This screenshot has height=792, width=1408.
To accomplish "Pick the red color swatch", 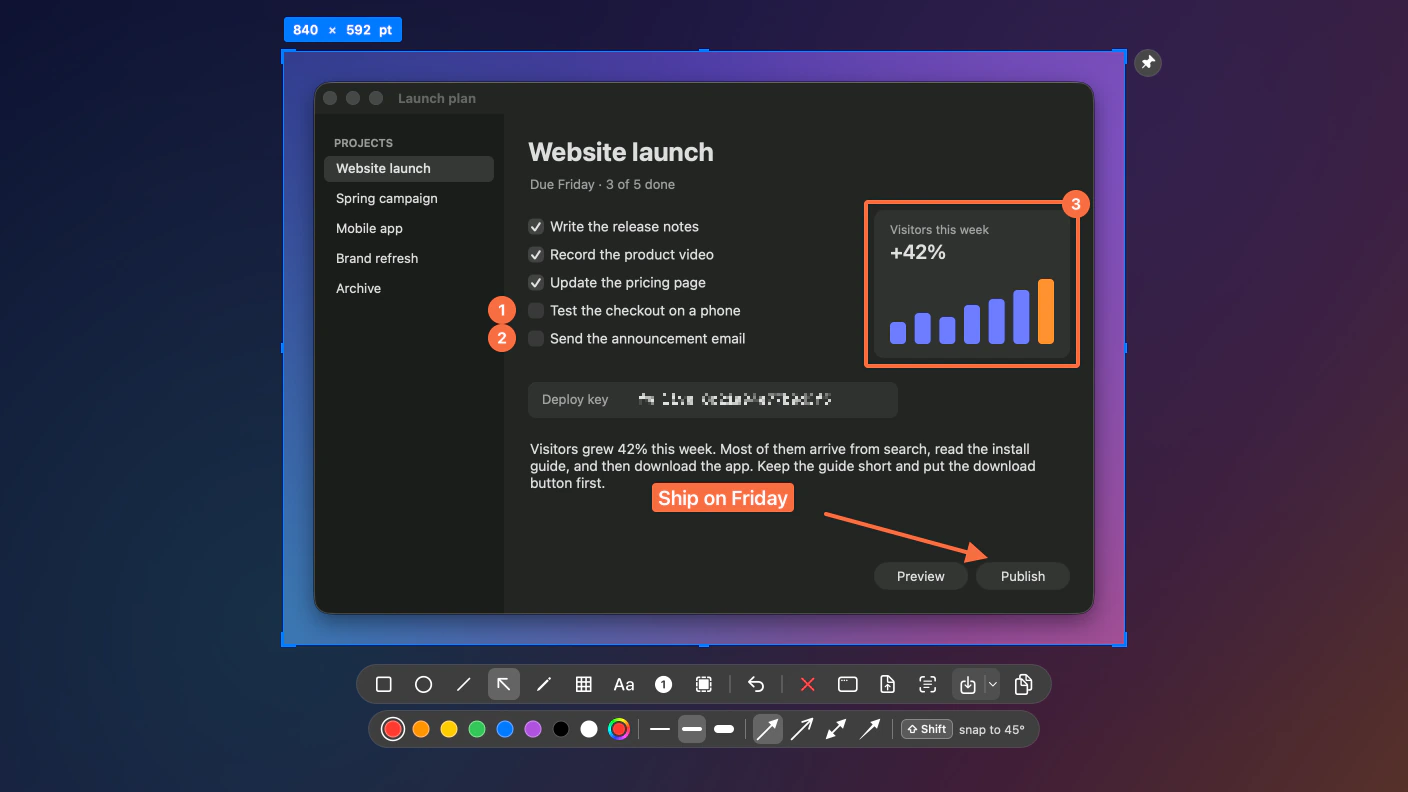I will click(x=393, y=729).
